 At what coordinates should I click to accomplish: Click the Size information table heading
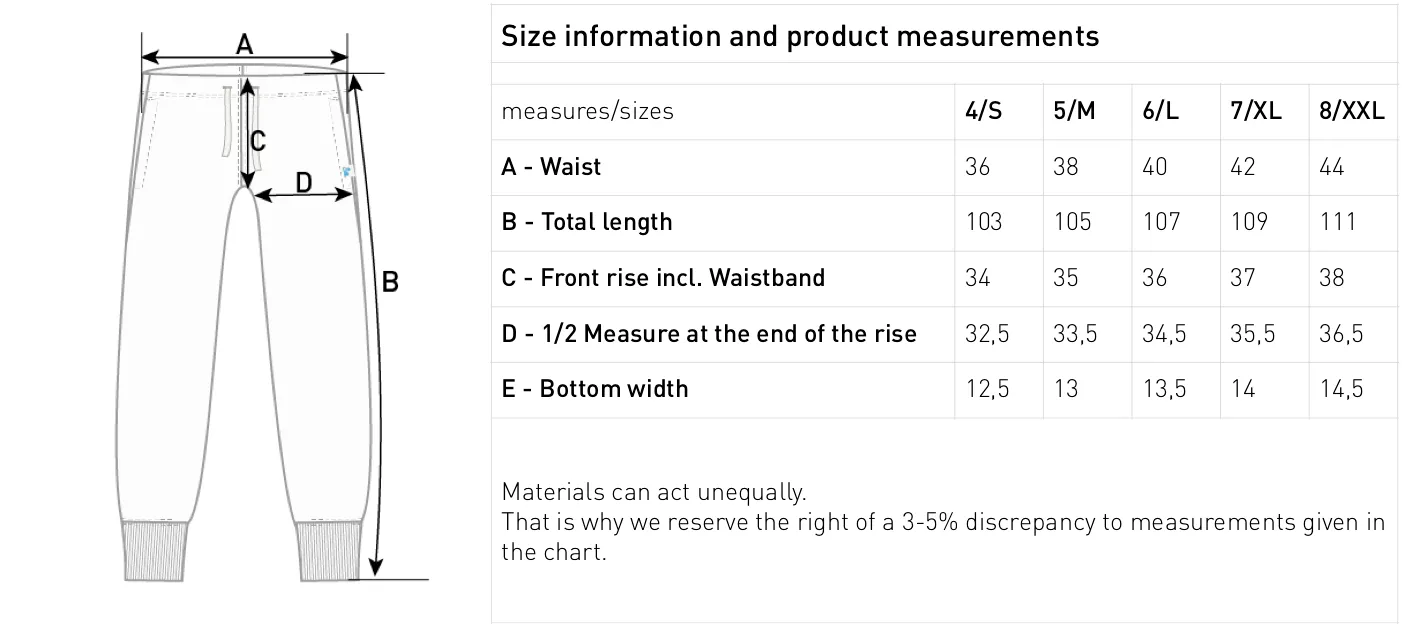[800, 36]
